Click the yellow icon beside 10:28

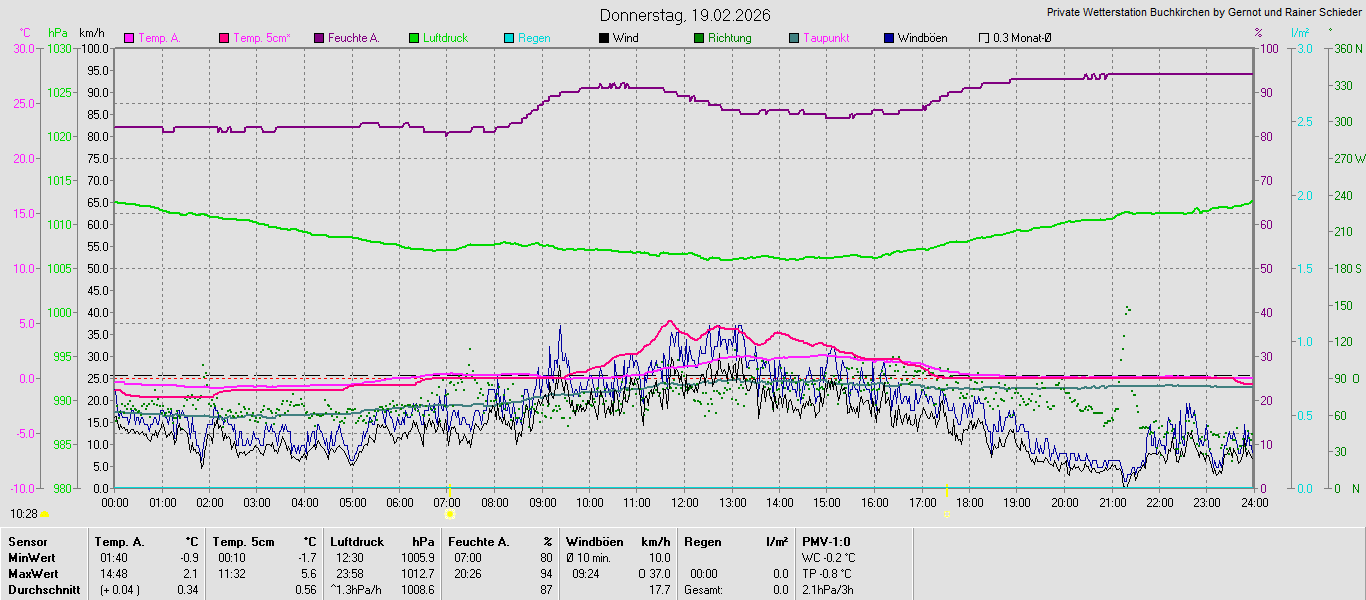(45, 514)
